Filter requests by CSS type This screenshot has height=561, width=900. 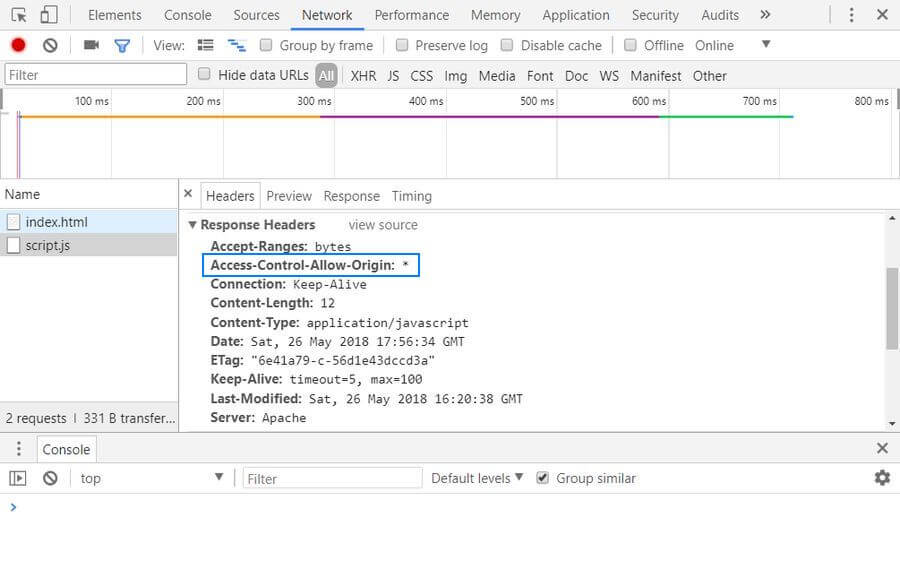pyautogui.click(x=421, y=76)
